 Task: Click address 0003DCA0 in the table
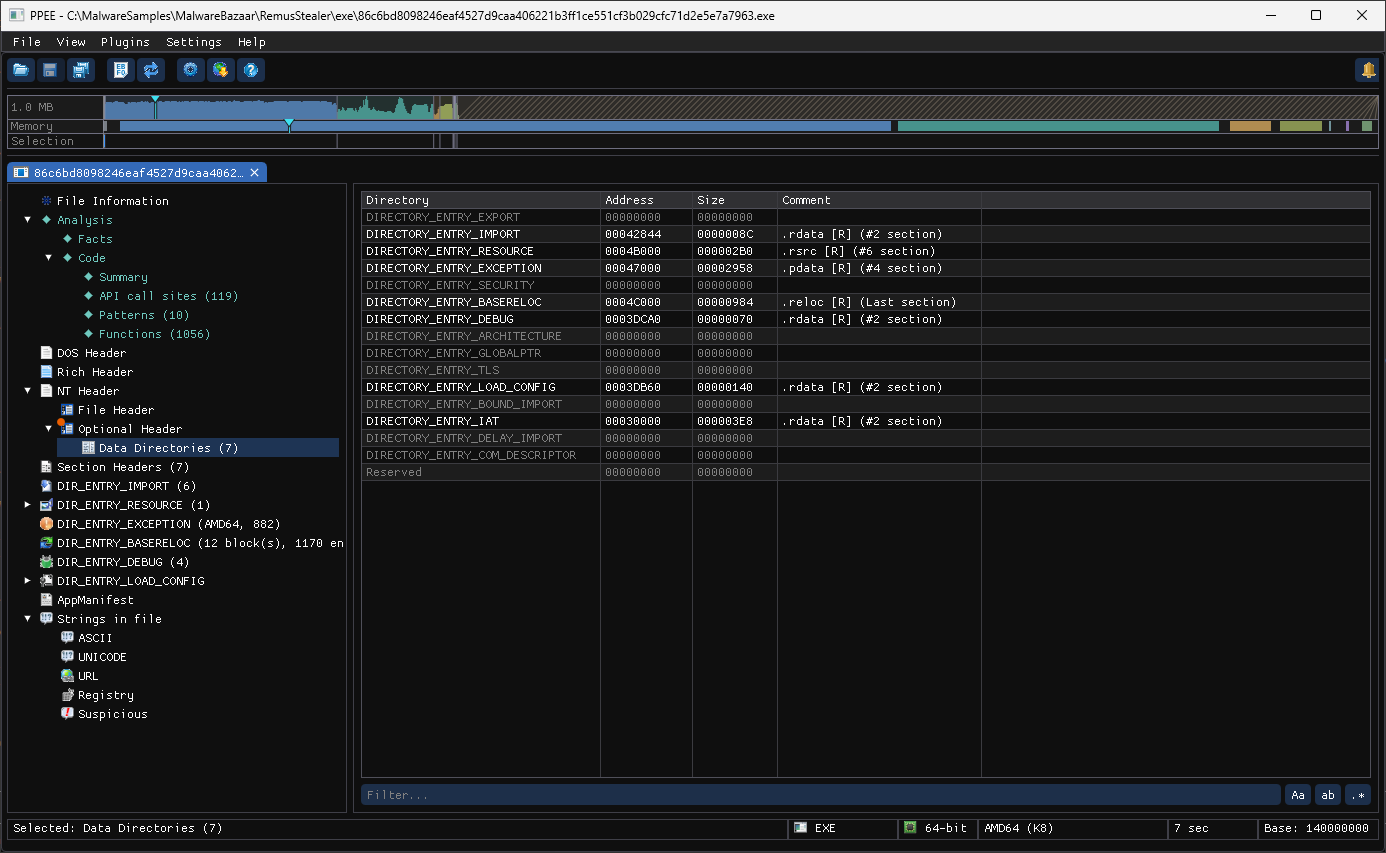tap(633, 319)
